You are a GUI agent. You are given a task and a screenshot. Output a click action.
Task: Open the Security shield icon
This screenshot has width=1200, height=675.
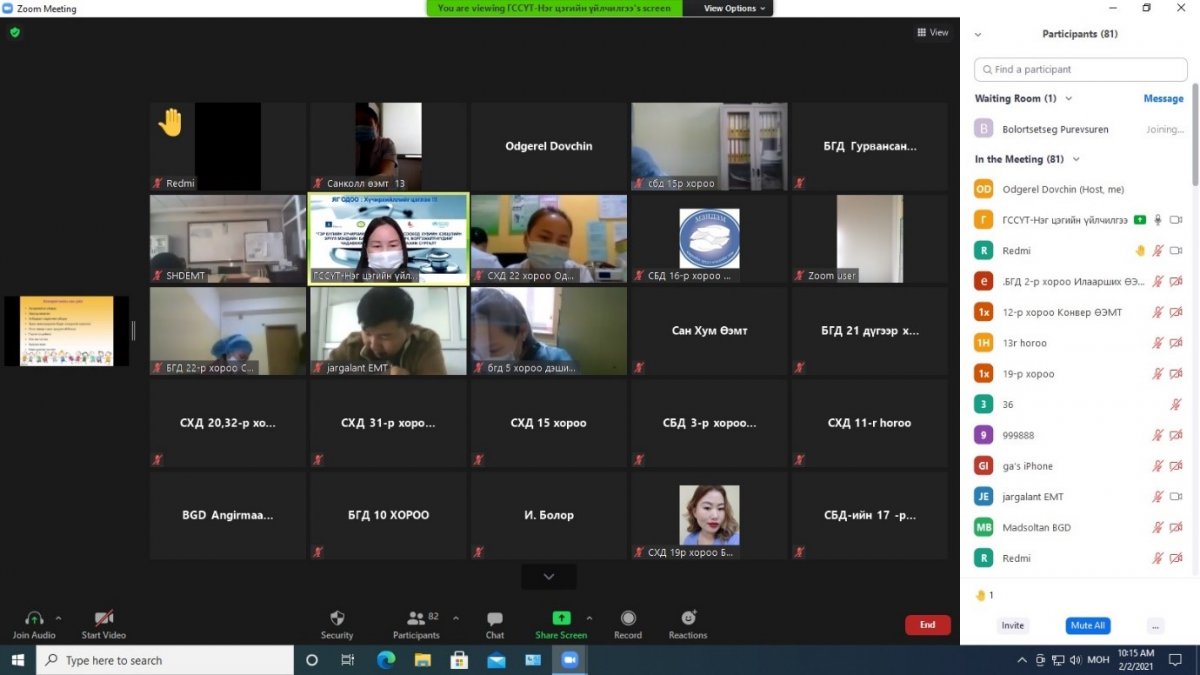pos(337,619)
